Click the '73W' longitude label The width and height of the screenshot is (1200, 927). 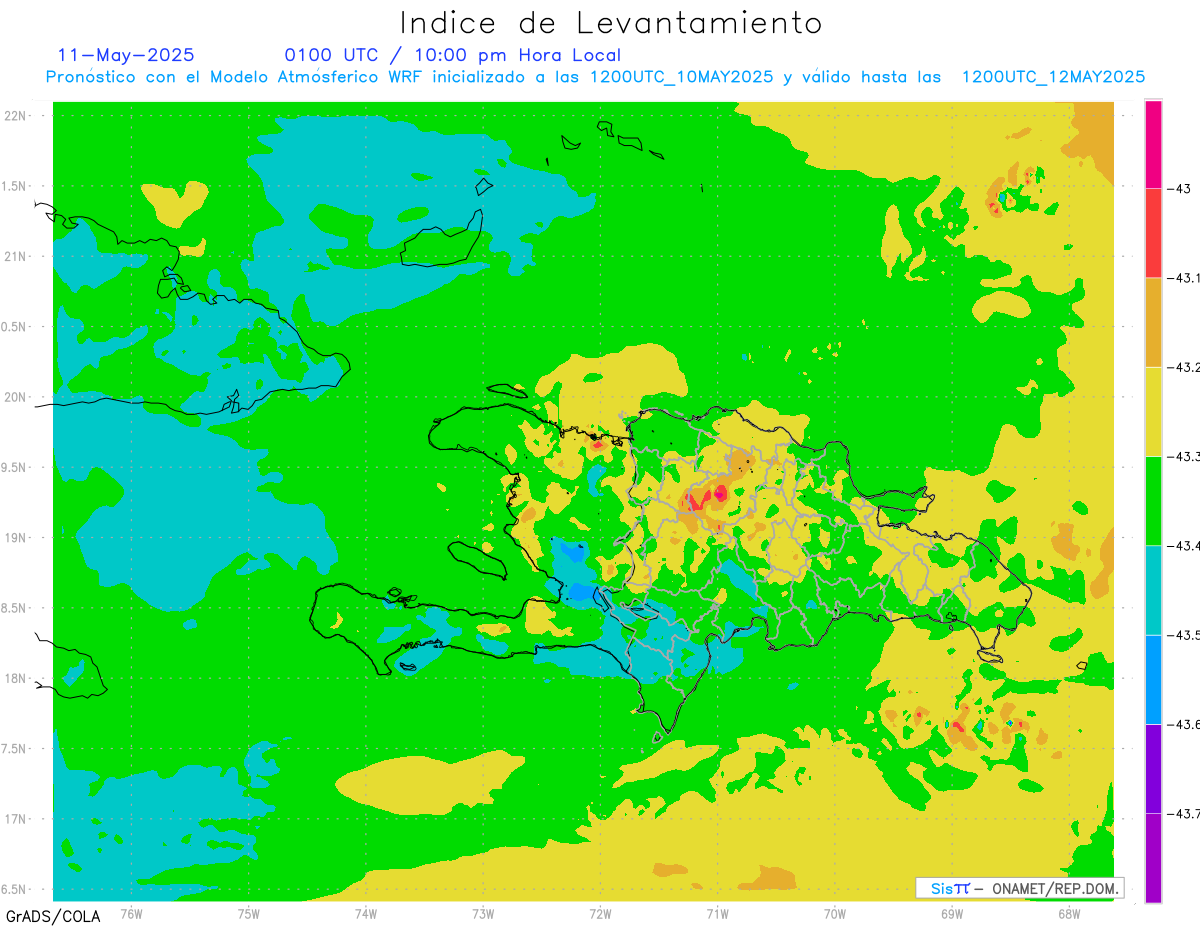coord(483,913)
